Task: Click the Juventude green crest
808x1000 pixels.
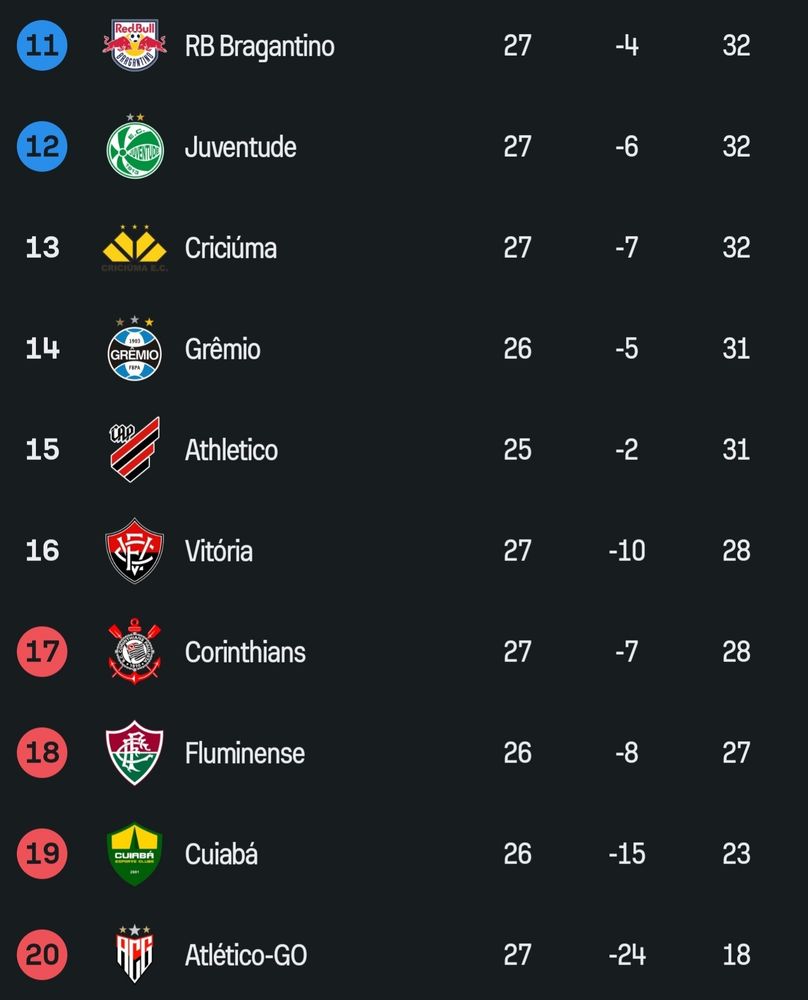Action: pyautogui.click(x=134, y=147)
